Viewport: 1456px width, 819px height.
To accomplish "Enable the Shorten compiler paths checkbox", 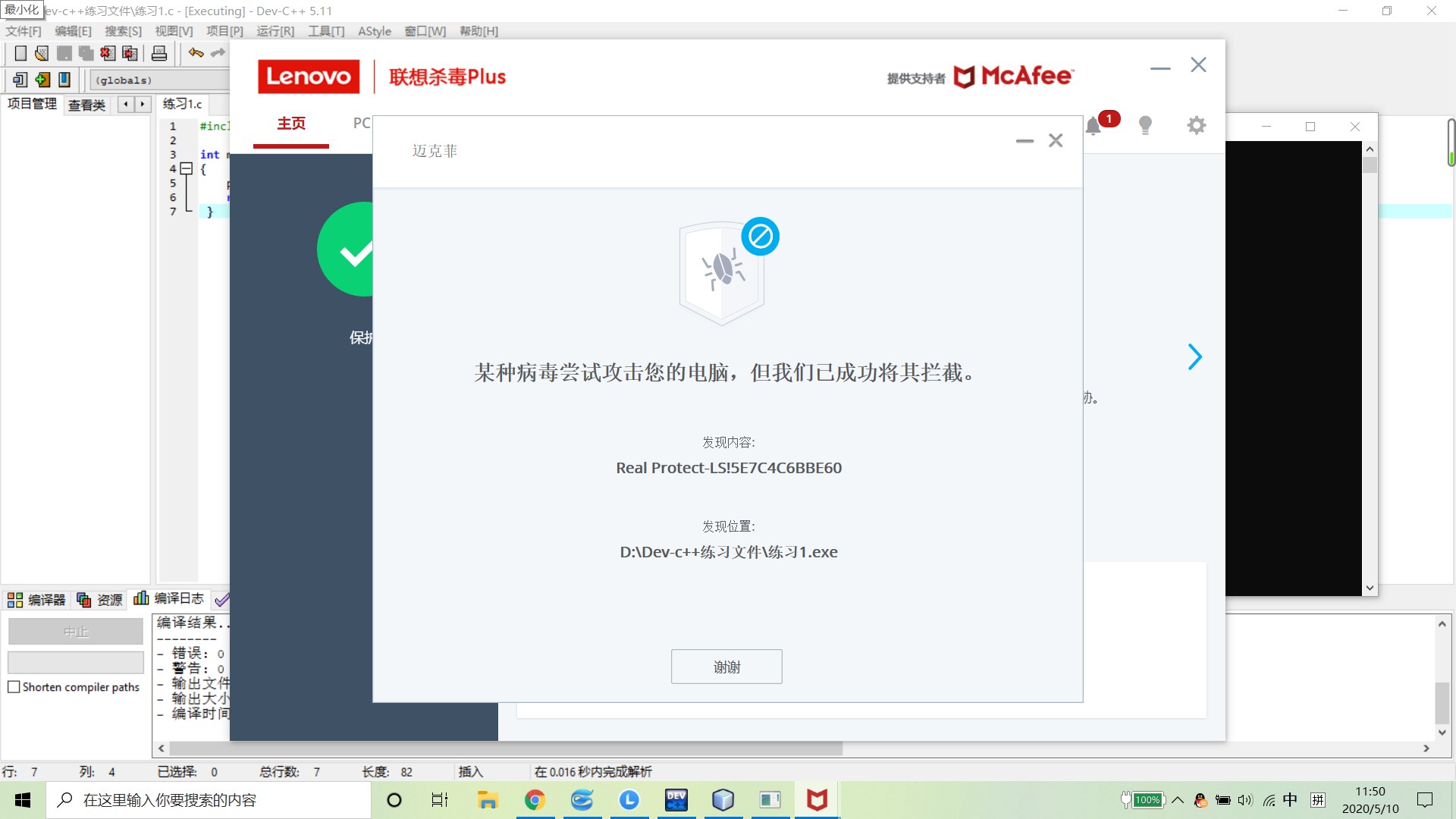I will pyautogui.click(x=14, y=687).
